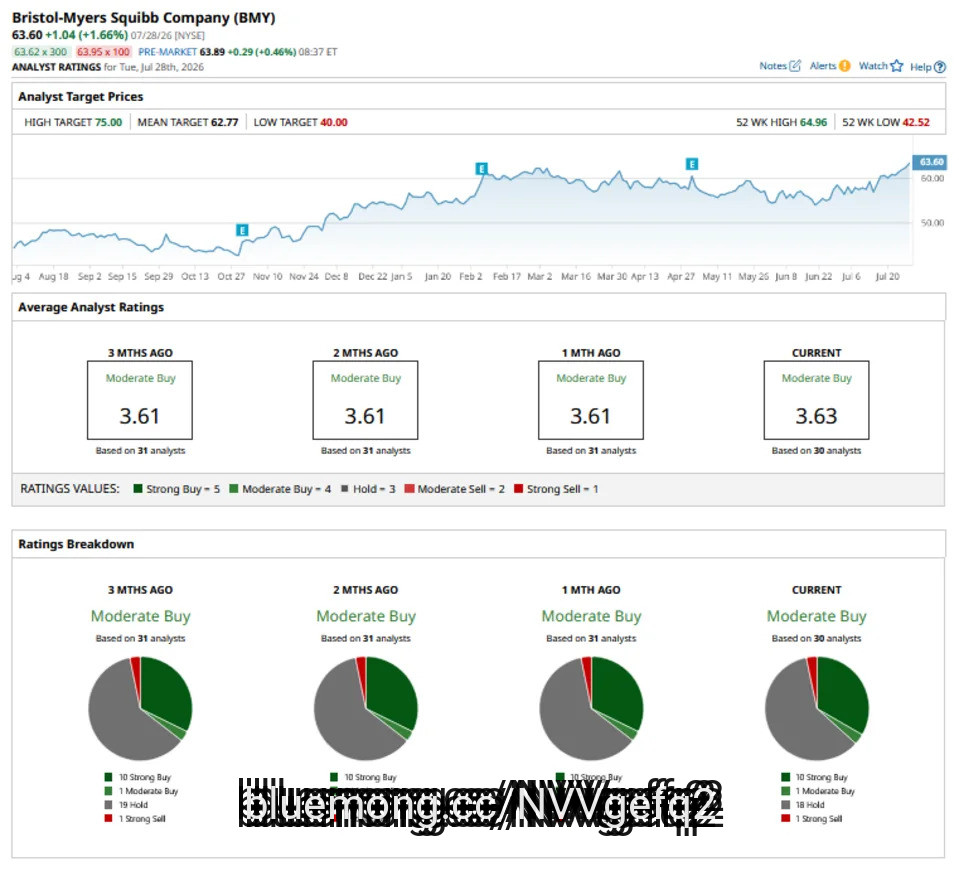959x871 pixels.
Task: Click 1 Moderate Buy in the CURRENT legend
Action: click(x=825, y=791)
